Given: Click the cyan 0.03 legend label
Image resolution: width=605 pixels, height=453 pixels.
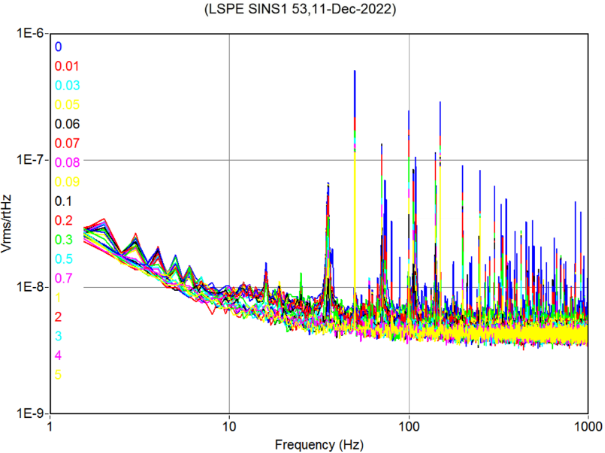Looking at the screenshot, I should [x=66, y=85].
